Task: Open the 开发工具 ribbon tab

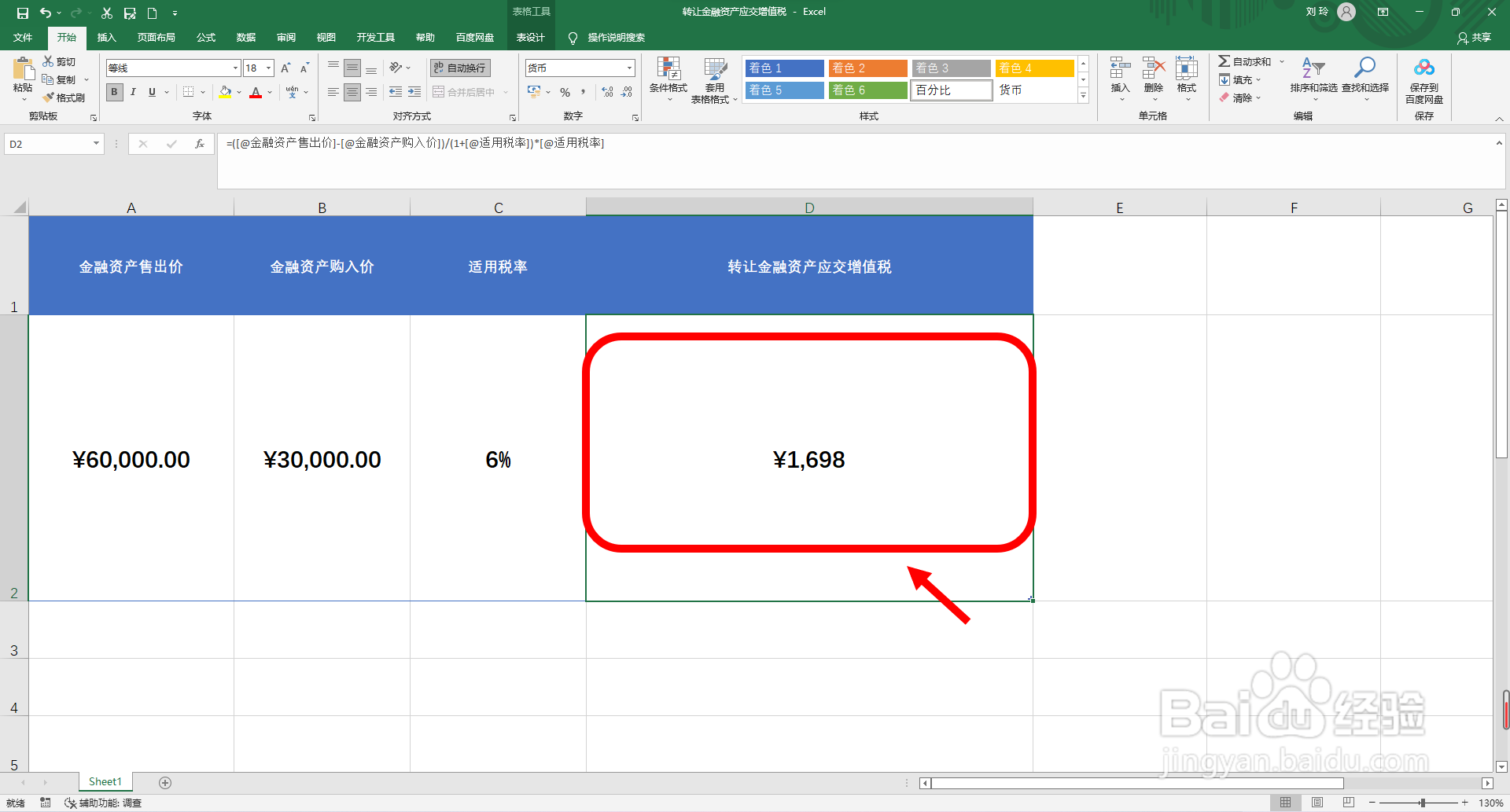Action: pyautogui.click(x=375, y=37)
